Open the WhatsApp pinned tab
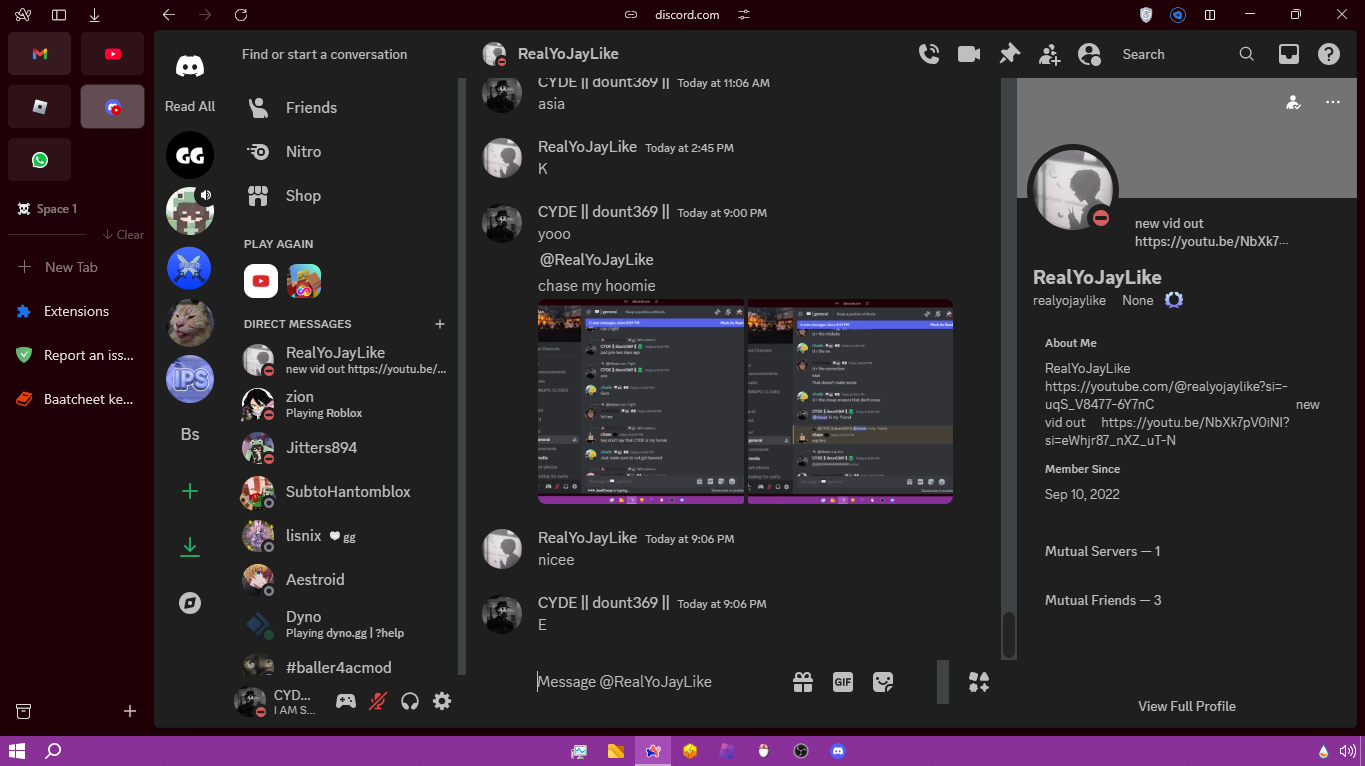This screenshot has width=1365, height=766. click(40, 160)
